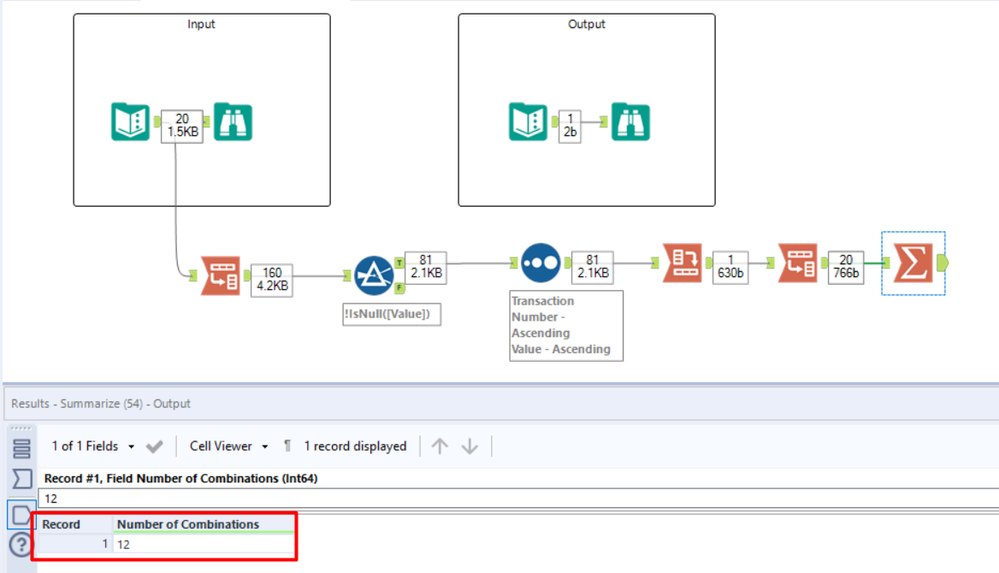The image size is (999, 573).
Task: Click the 81 / 2.1KB label after Filter
Action: click(x=426, y=266)
